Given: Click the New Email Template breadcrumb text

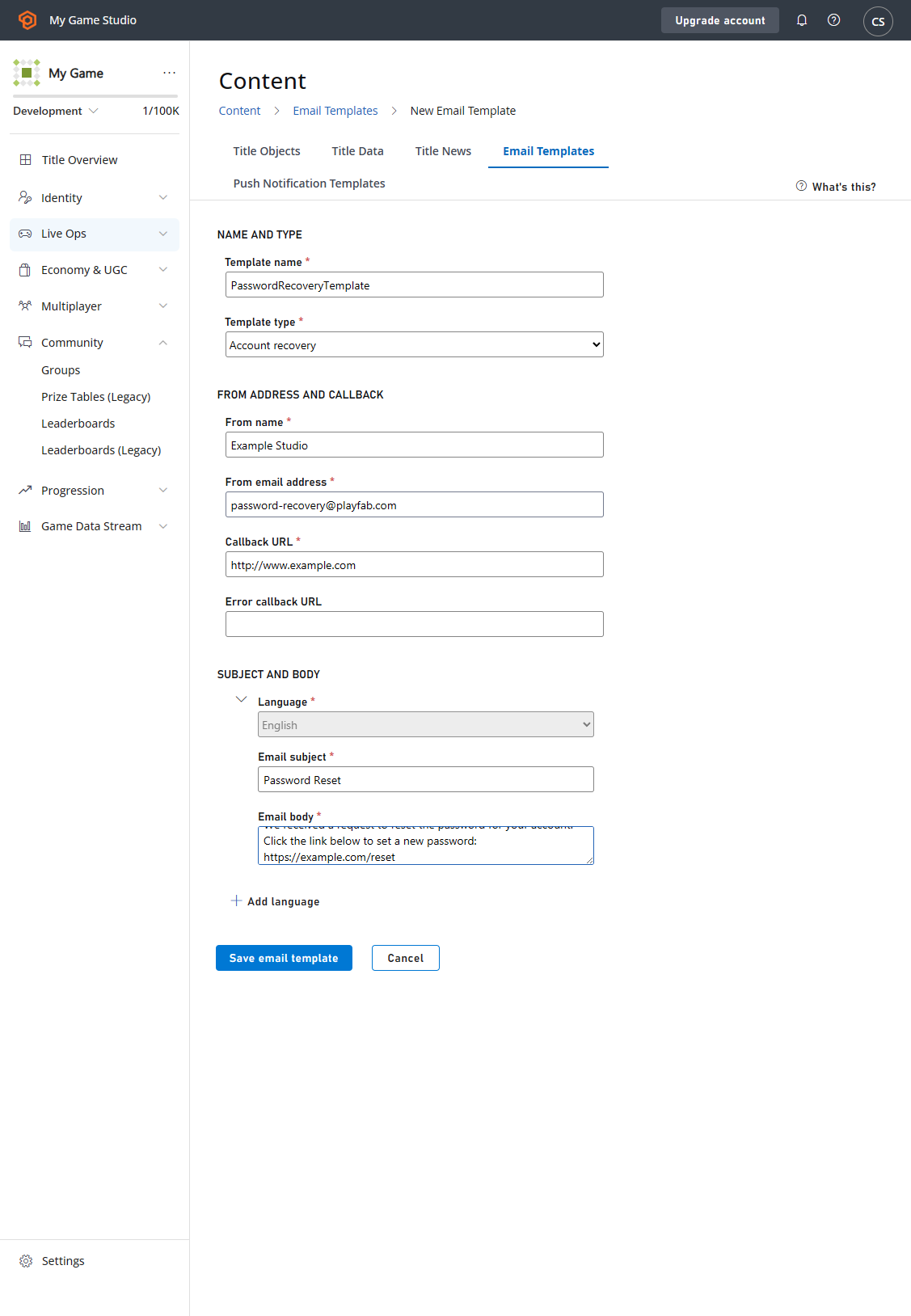Looking at the screenshot, I should 463,111.
